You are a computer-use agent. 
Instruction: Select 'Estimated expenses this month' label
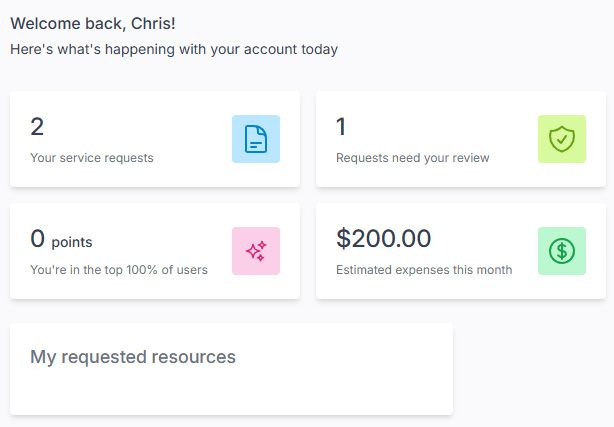tap(424, 270)
